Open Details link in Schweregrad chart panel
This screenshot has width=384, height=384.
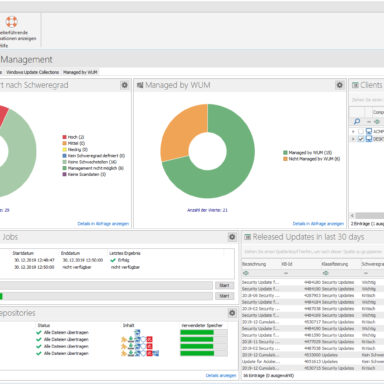(103, 224)
